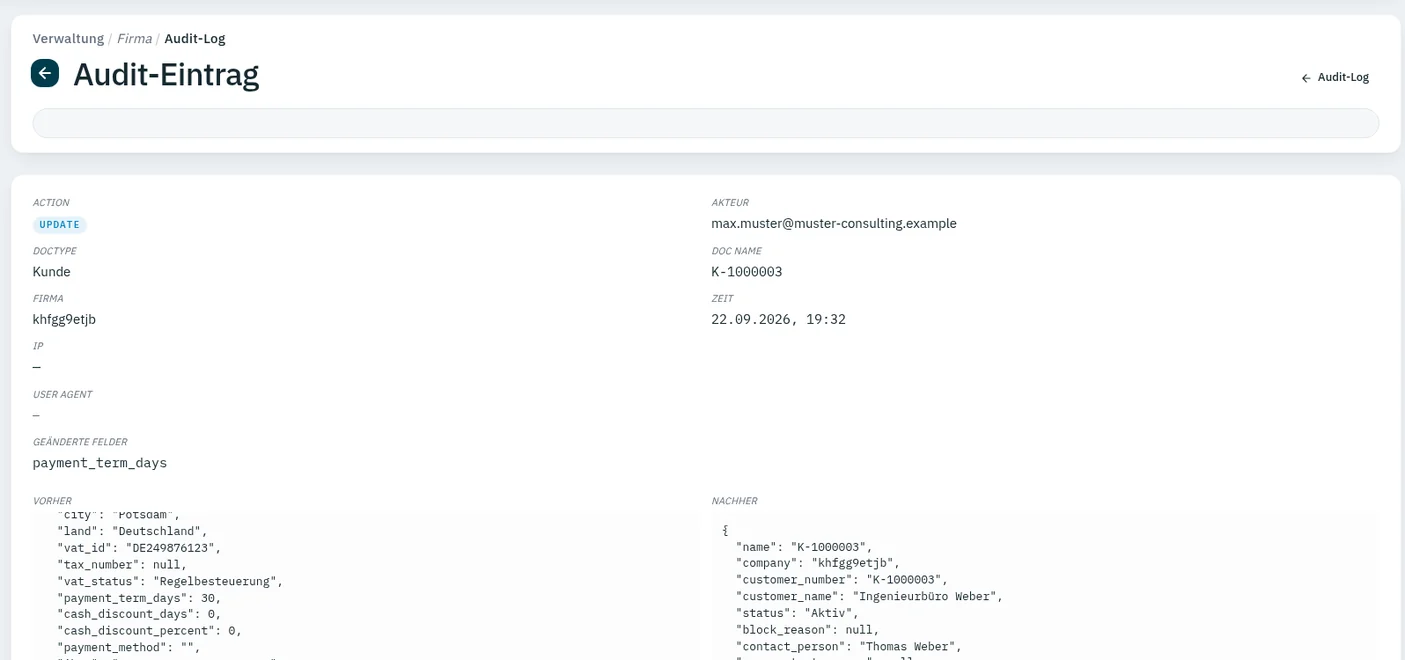Click the Firma field value khfgg9etjb

point(64,319)
